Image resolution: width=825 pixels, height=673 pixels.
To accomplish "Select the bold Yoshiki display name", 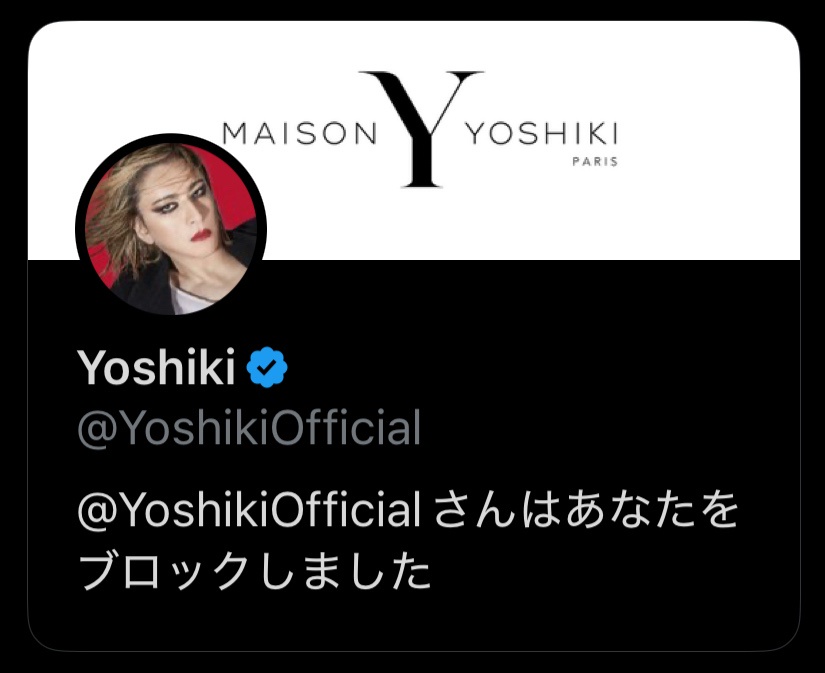I will [x=156, y=367].
